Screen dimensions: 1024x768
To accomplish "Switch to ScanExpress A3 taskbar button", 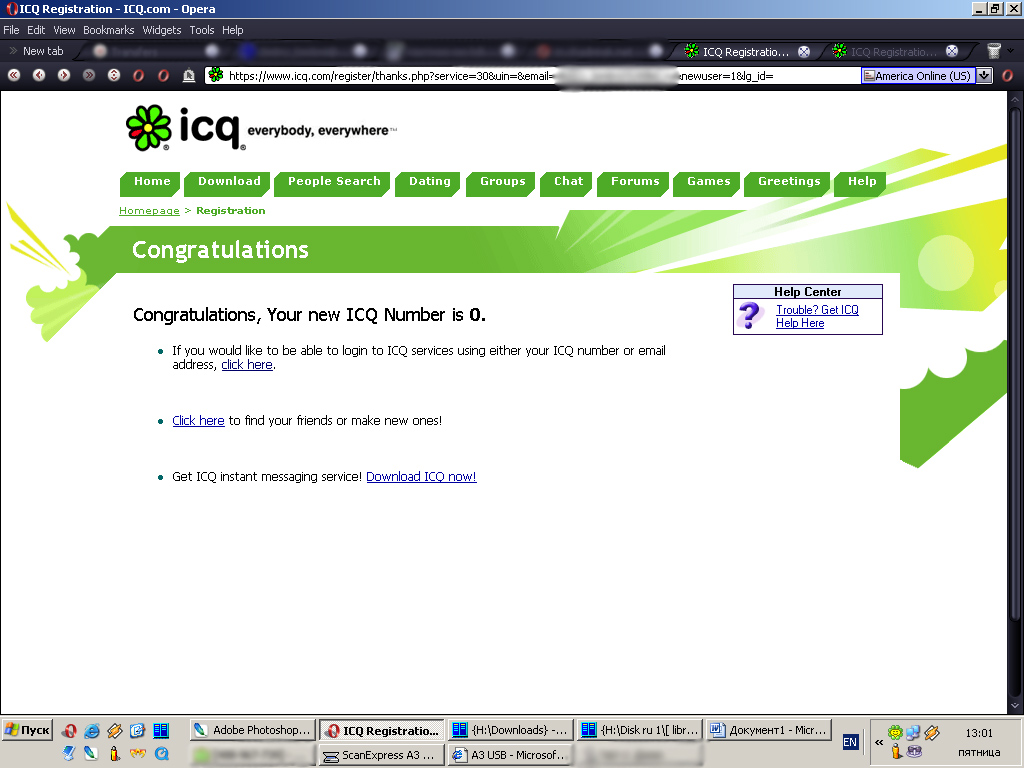I will (x=381, y=755).
